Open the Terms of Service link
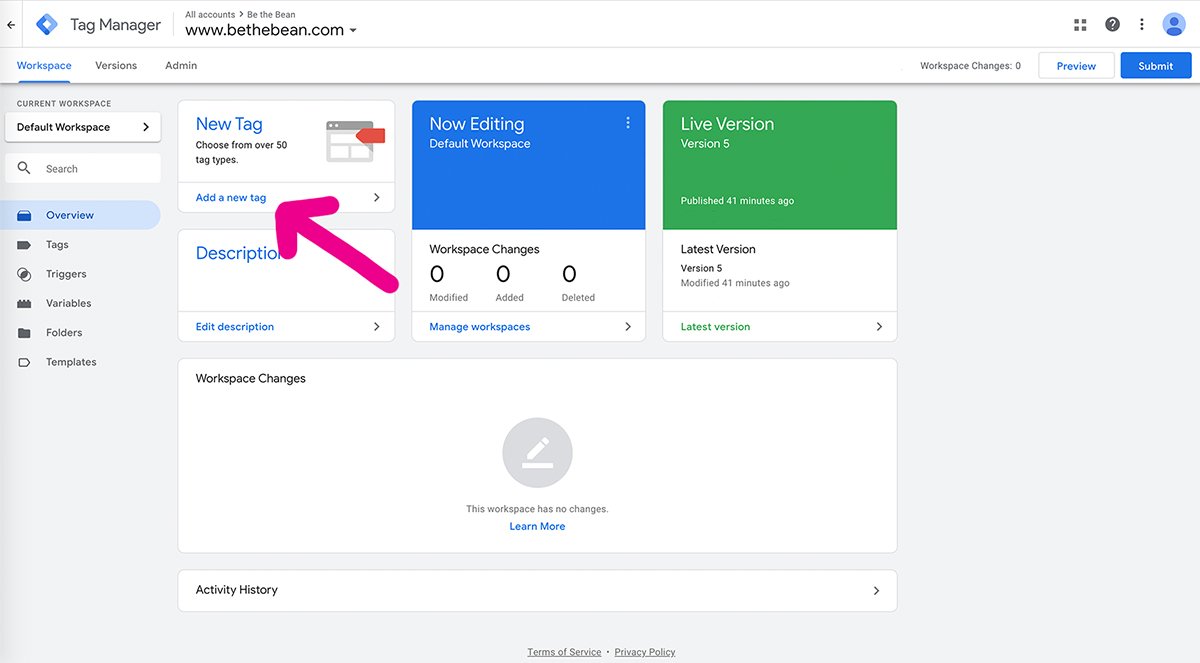The height and width of the screenshot is (663, 1200). (564, 652)
